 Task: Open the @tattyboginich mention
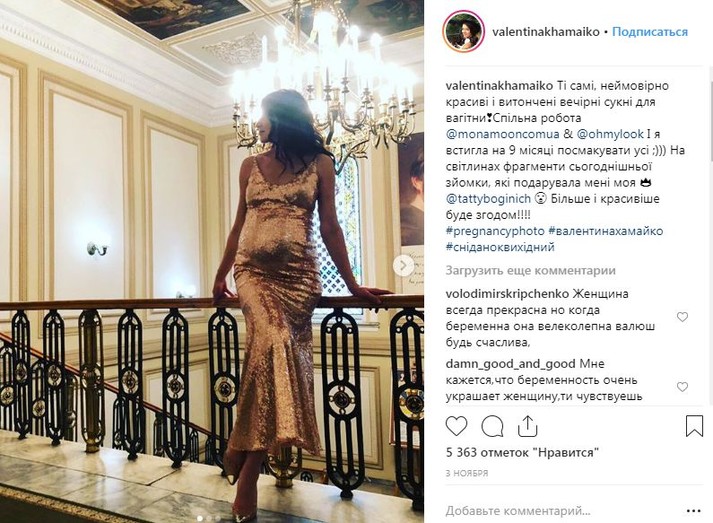(x=488, y=199)
